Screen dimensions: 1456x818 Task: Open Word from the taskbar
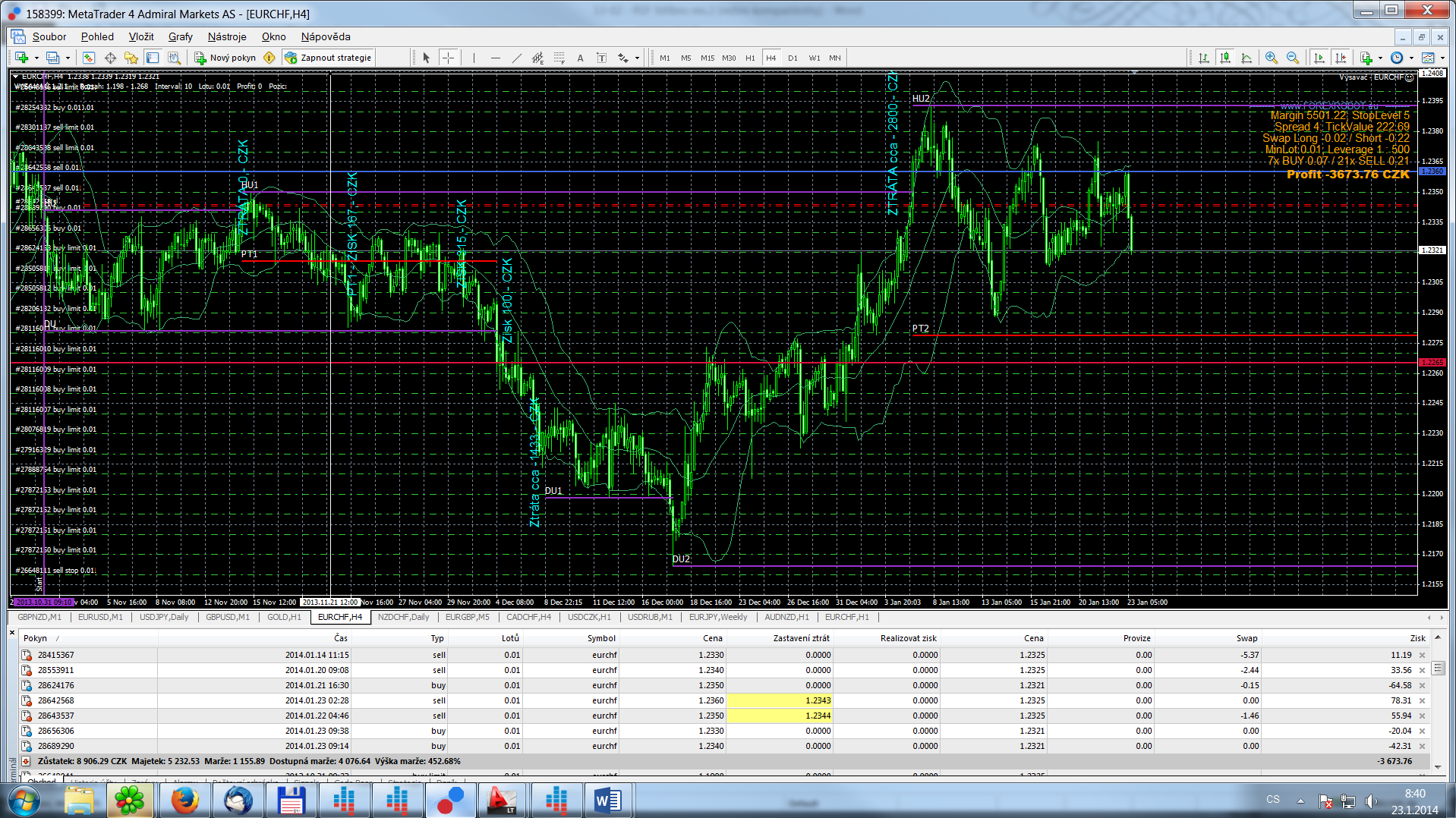[x=608, y=801]
